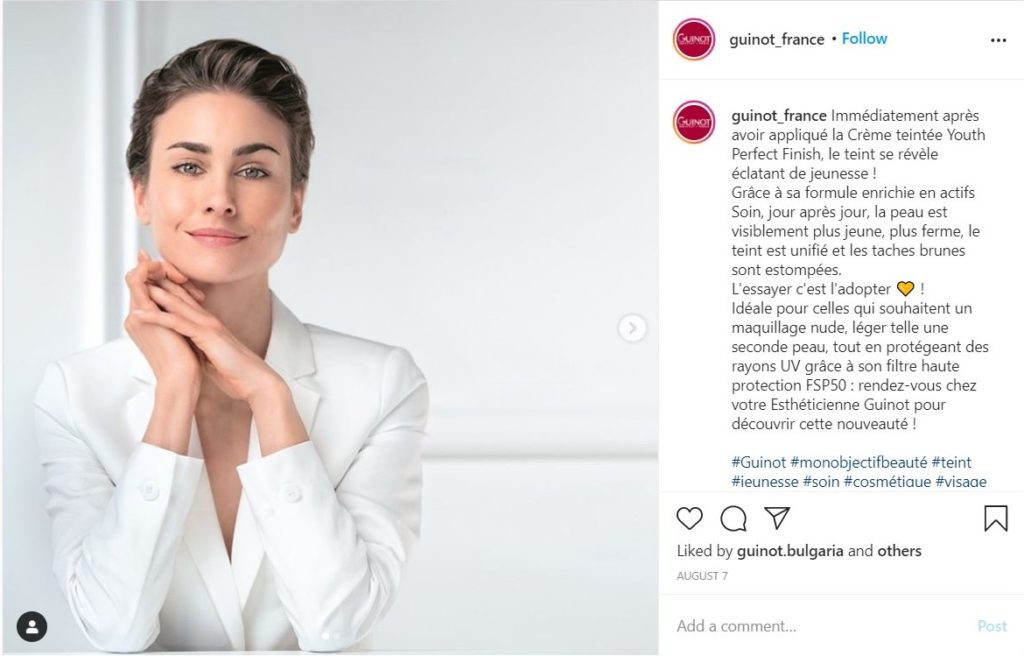Open the #monobjectifbeauté hashtag
1024x656 pixels.
(858, 462)
